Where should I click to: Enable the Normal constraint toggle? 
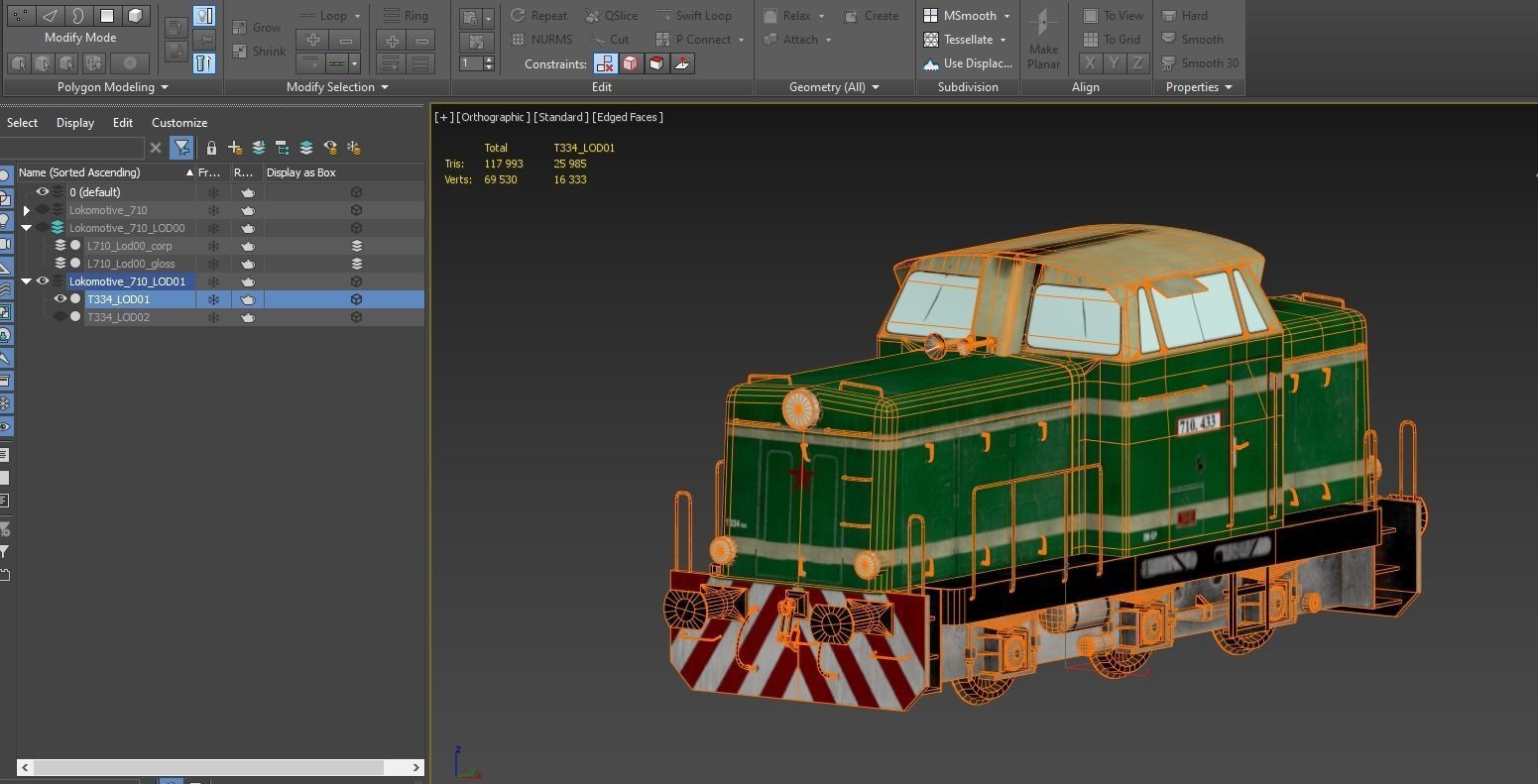click(x=682, y=63)
